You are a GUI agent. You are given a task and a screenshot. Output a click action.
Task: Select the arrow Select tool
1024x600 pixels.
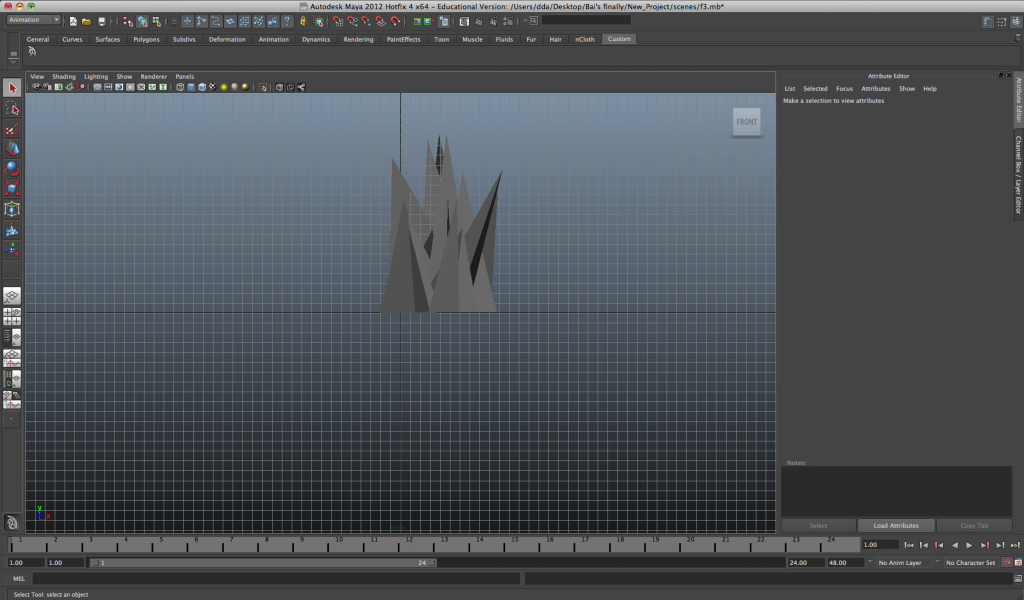click(x=12, y=89)
